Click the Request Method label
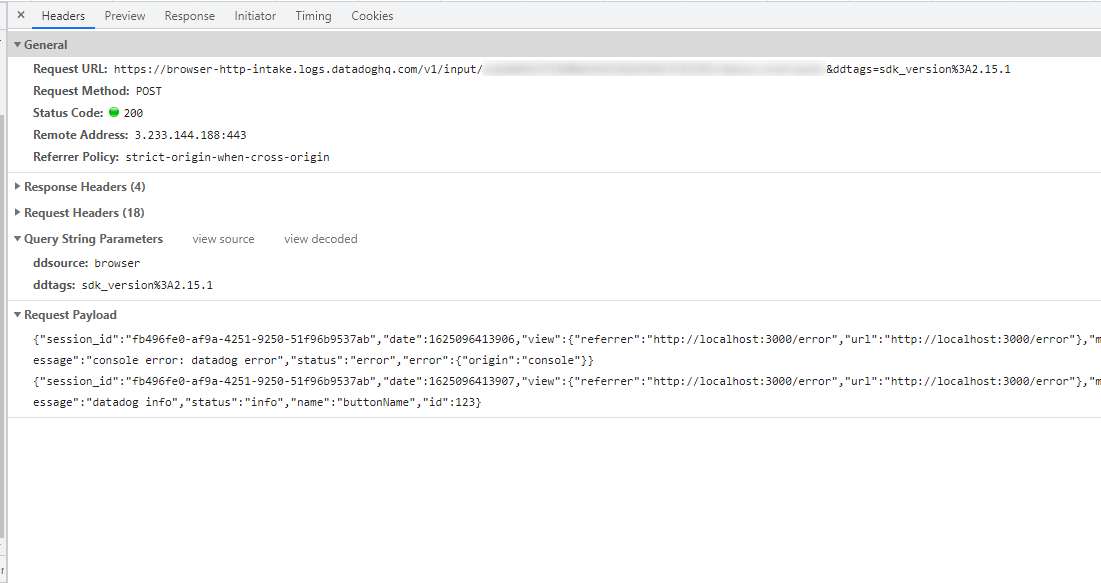This screenshot has height=583, width=1101. tap(81, 91)
